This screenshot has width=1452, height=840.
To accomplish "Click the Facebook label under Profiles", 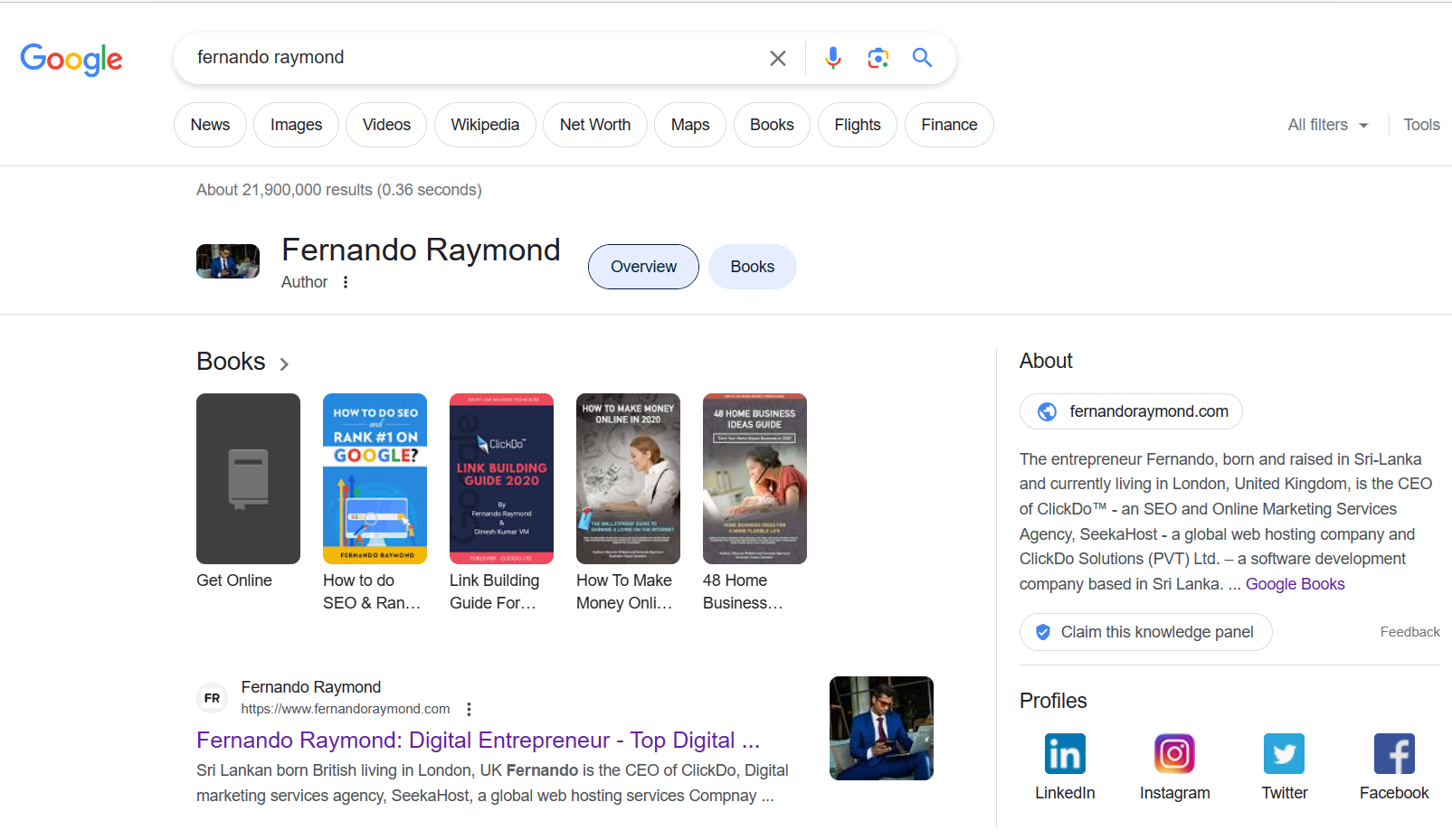I will click(1394, 793).
